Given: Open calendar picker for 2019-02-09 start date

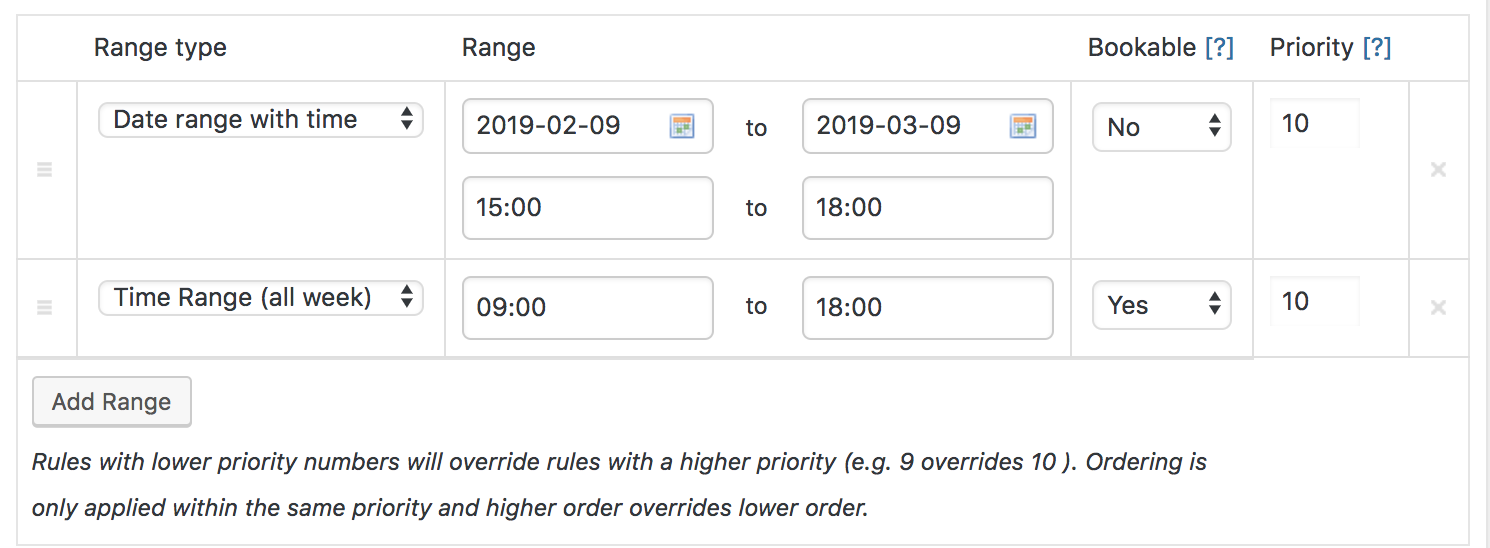Looking at the screenshot, I should [682, 126].
